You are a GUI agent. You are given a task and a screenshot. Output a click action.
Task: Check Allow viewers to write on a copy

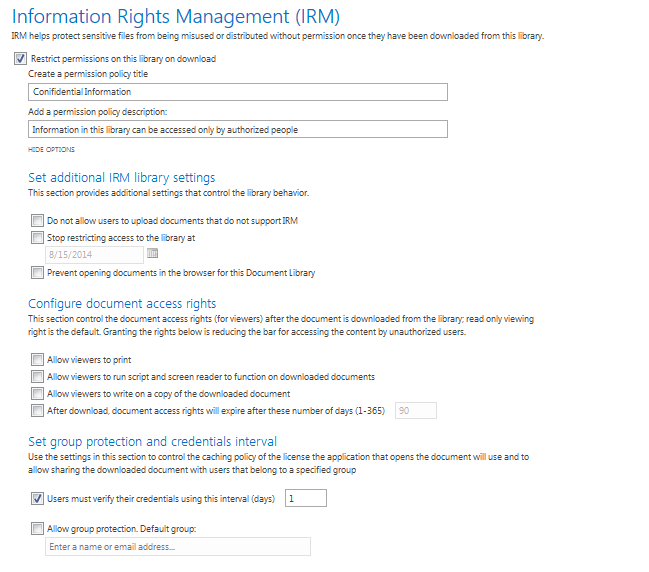pos(37,393)
